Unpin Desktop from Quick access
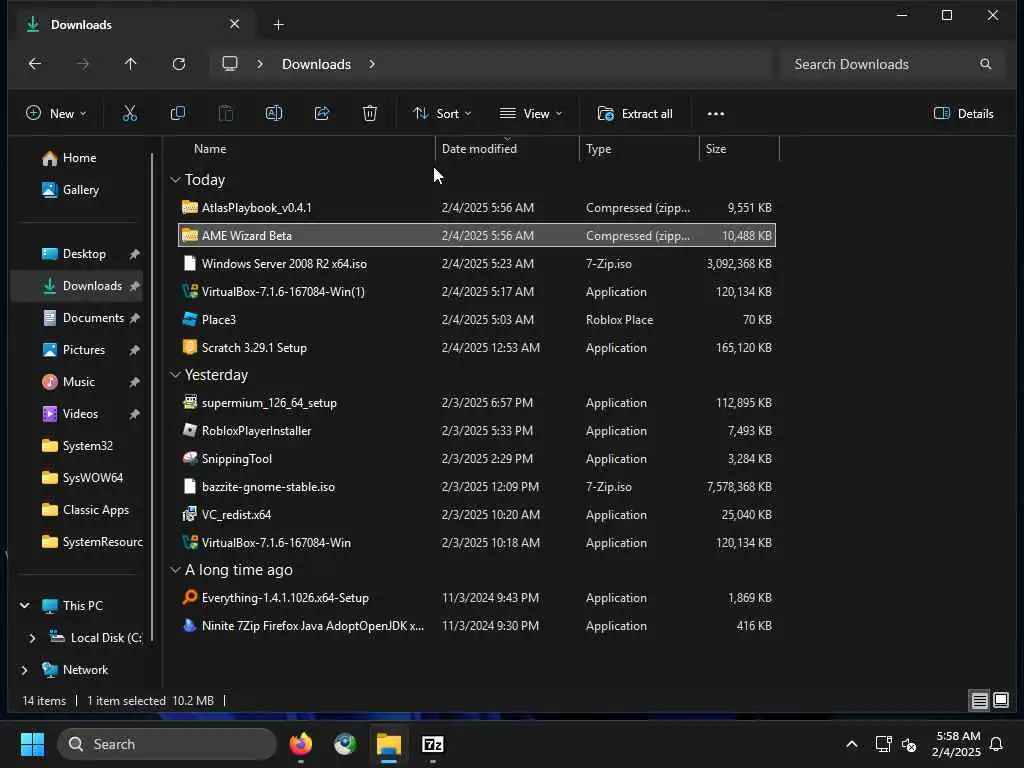The image size is (1024, 768). [135, 254]
